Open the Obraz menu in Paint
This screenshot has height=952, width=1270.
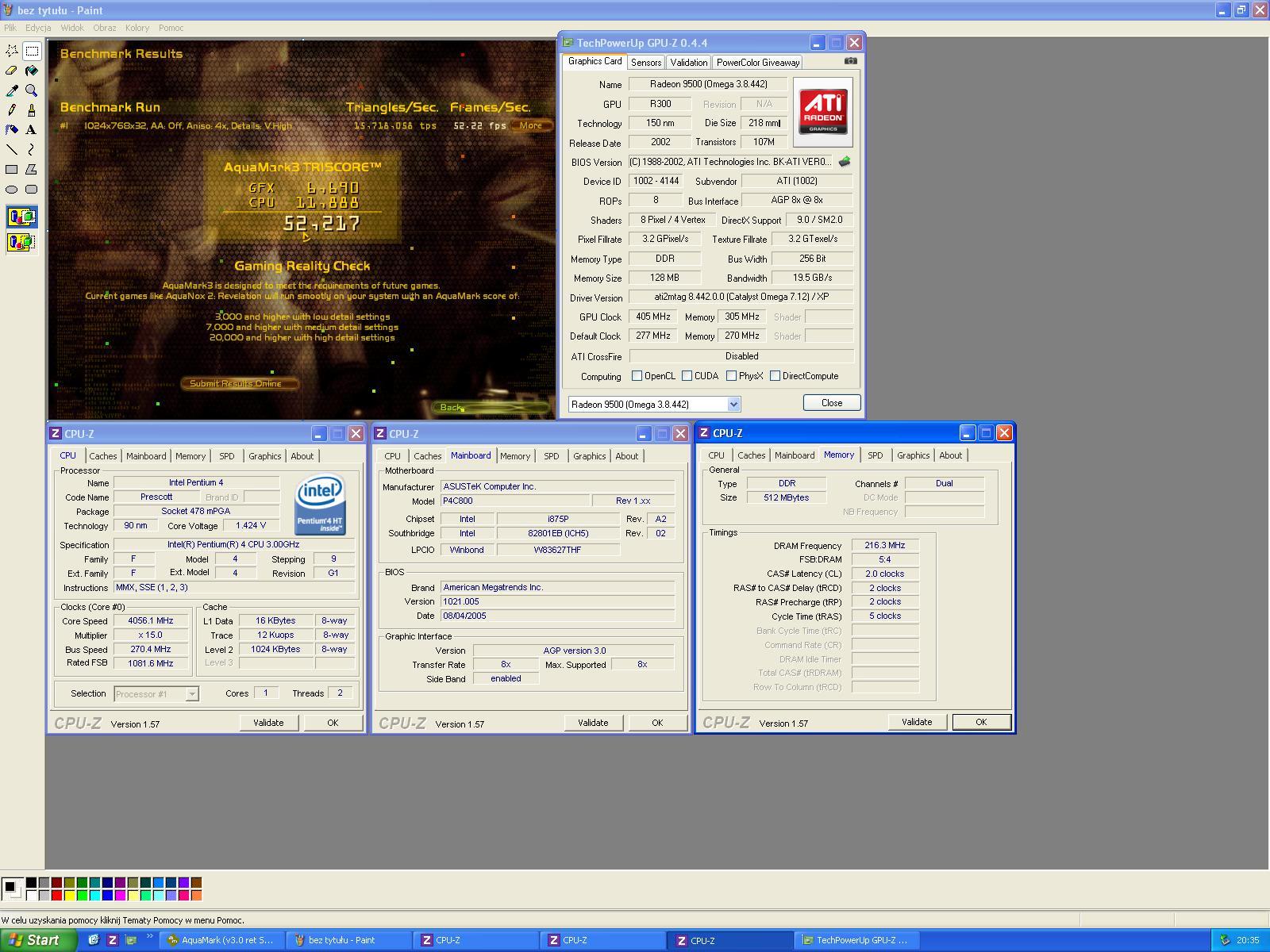[x=105, y=28]
